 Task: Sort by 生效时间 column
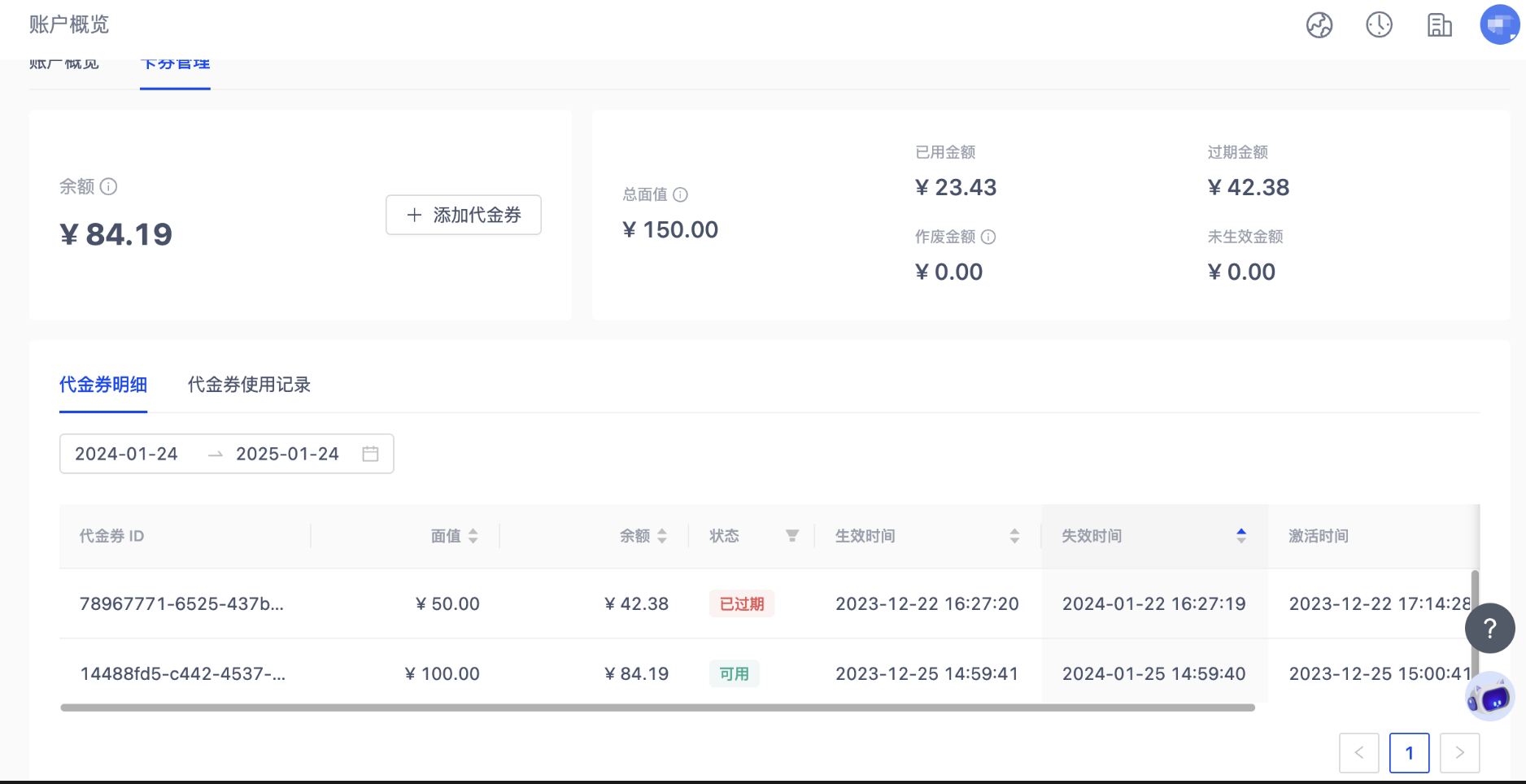1014,536
